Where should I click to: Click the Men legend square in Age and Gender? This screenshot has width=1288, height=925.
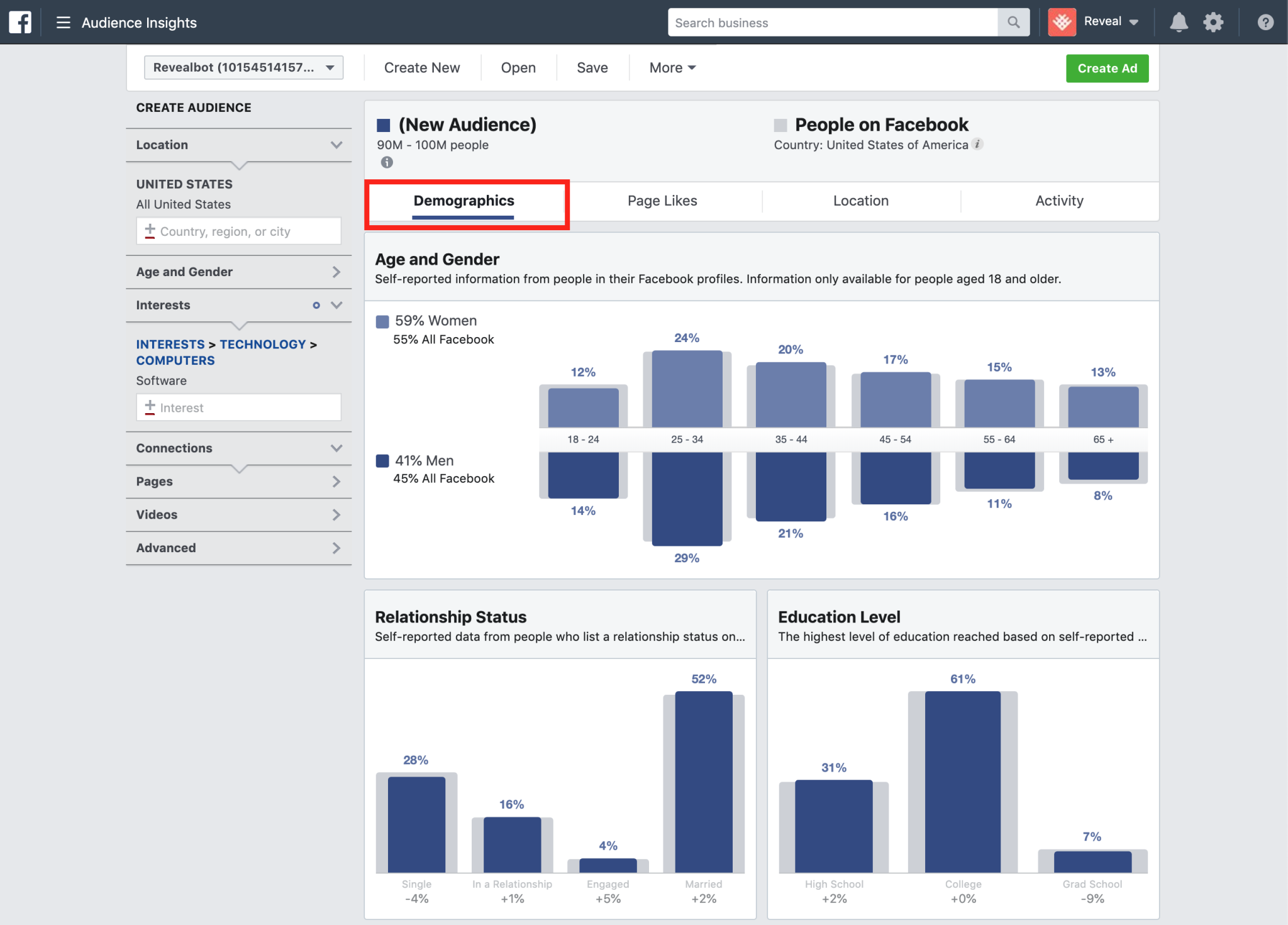pos(382,460)
